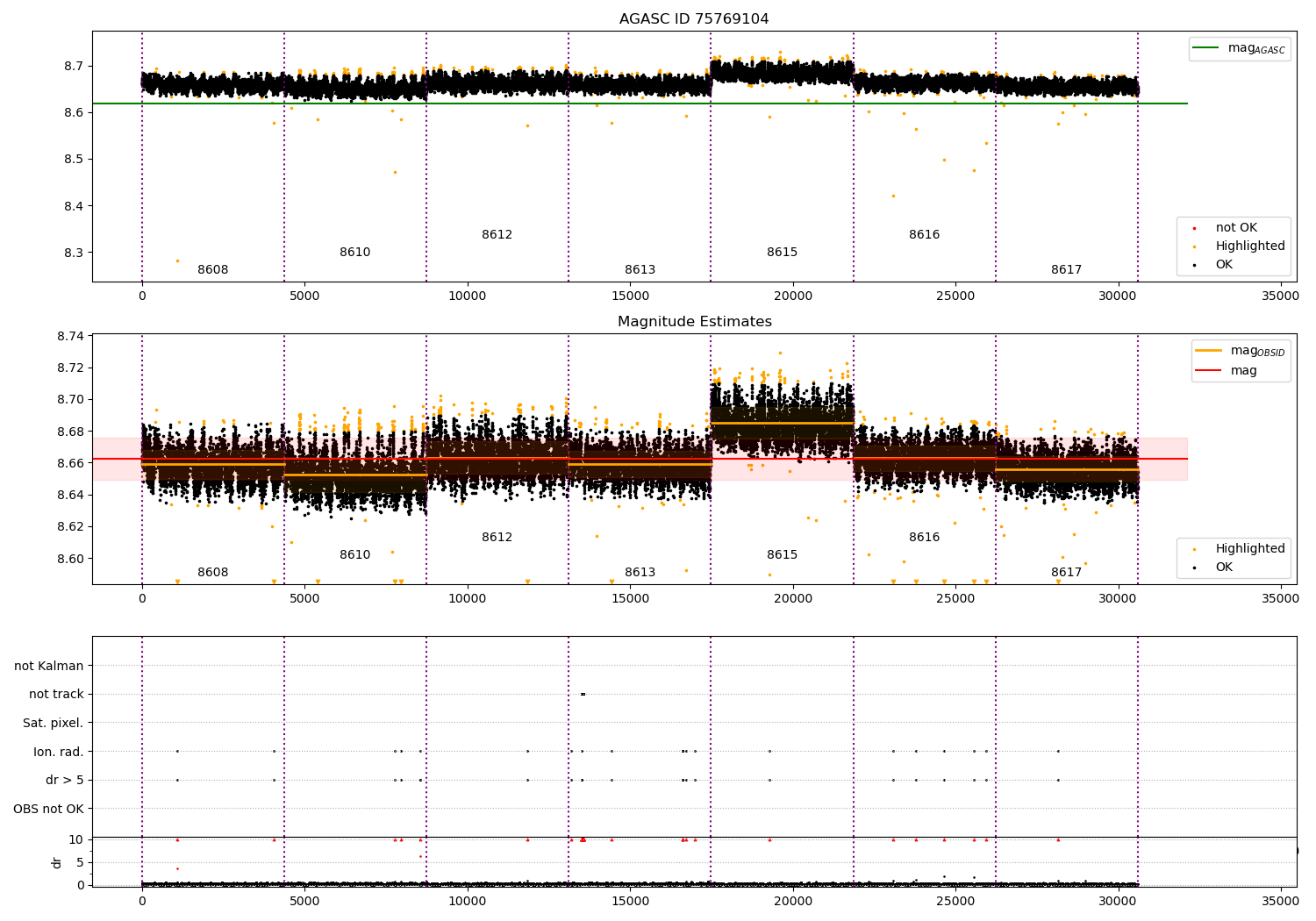The width and height of the screenshot is (1316, 921).
Task: Click the 8.74 y-axis tick in middle plot
Action: (x=71, y=337)
